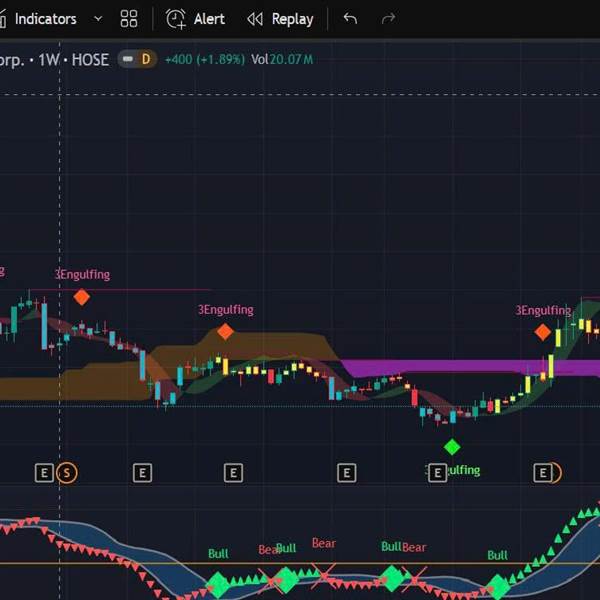Viewport: 600px width, 600px height.
Task: Click oscillator green diamond below 'BullBear' text
Action: 392,579
